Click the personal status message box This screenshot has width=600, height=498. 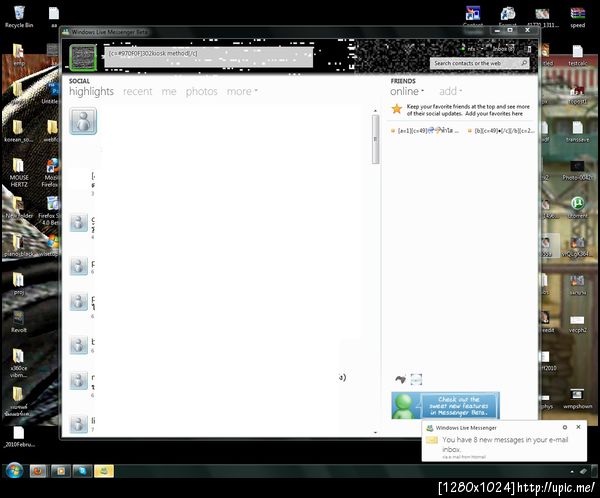coord(209,57)
